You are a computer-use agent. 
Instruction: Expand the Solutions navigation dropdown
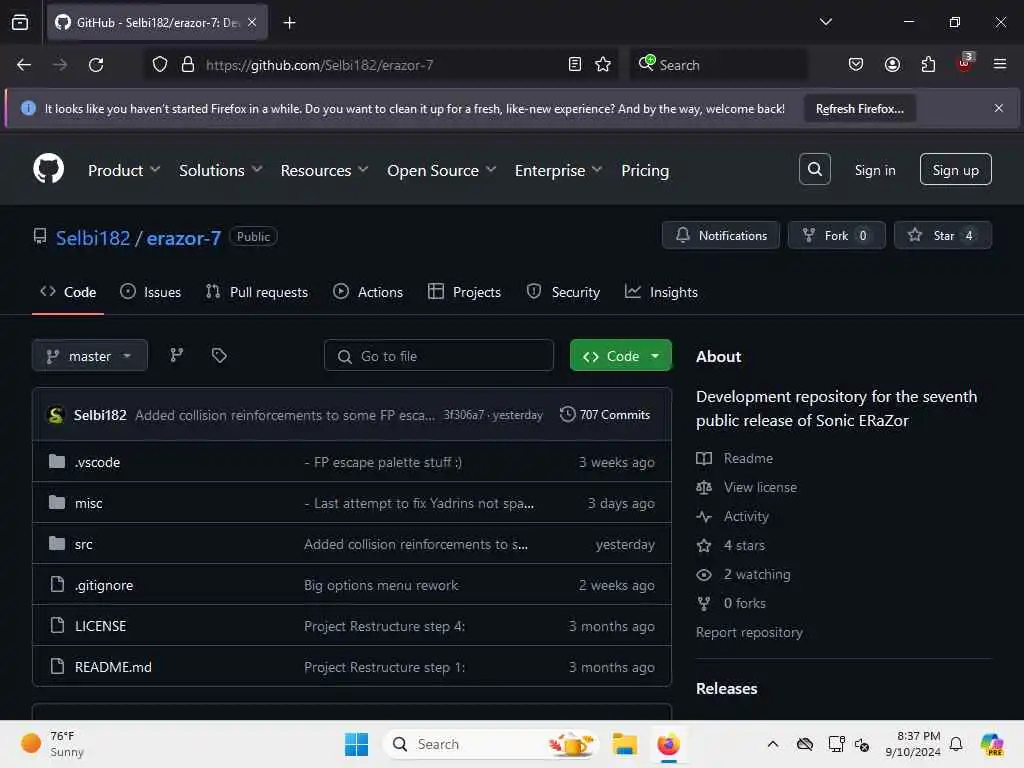tap(221, 170)
